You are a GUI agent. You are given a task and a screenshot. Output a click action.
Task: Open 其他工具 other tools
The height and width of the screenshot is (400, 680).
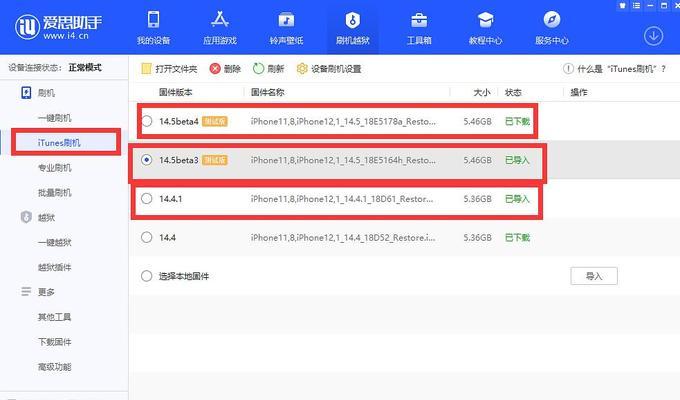pyautogui.click(x=55, y=317)
